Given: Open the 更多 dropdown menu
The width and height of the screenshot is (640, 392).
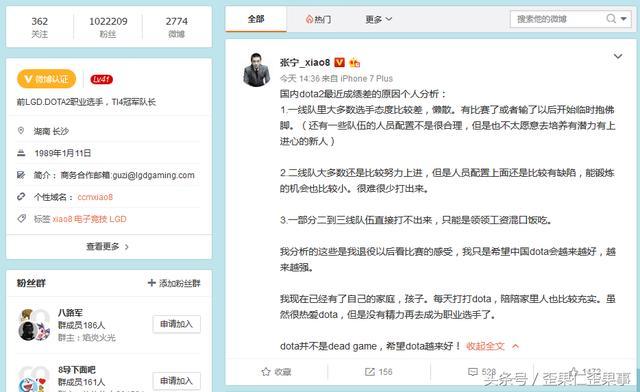Looking at the screenshot, I should [378, 19].
